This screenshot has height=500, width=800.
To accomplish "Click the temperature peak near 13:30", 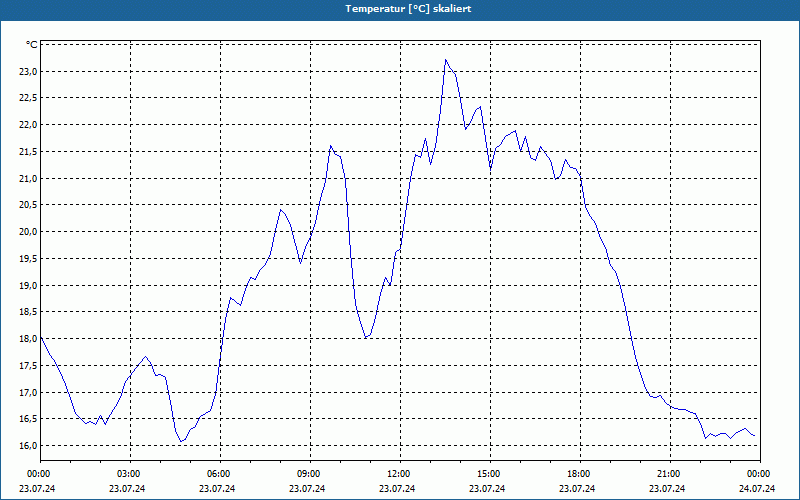I will [x=446, y=60].
